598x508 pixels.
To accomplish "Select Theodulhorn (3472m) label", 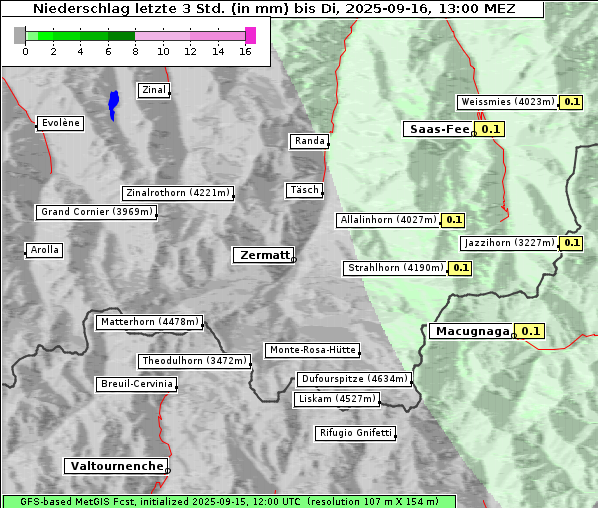I will coord(195,361).
